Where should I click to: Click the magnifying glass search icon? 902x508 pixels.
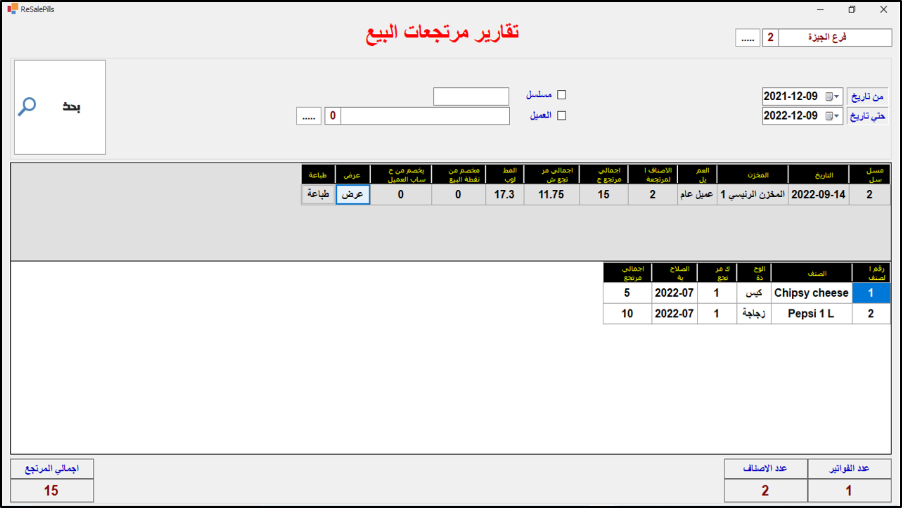point(28,106)
